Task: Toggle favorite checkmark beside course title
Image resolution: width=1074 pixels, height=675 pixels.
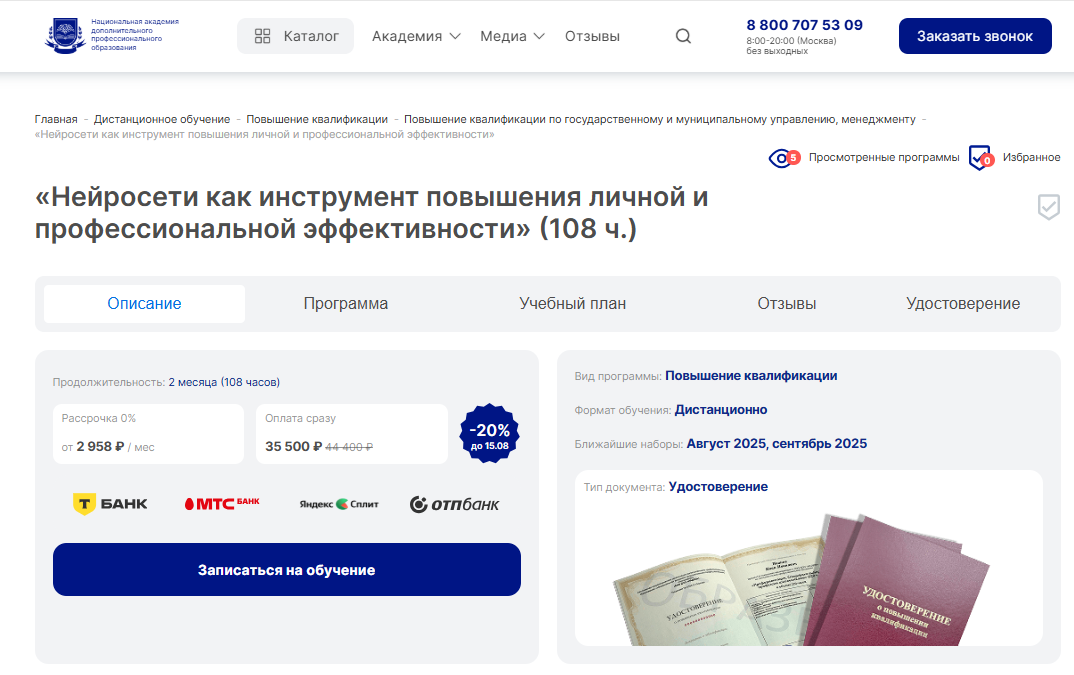Action: coord(1049,207)
